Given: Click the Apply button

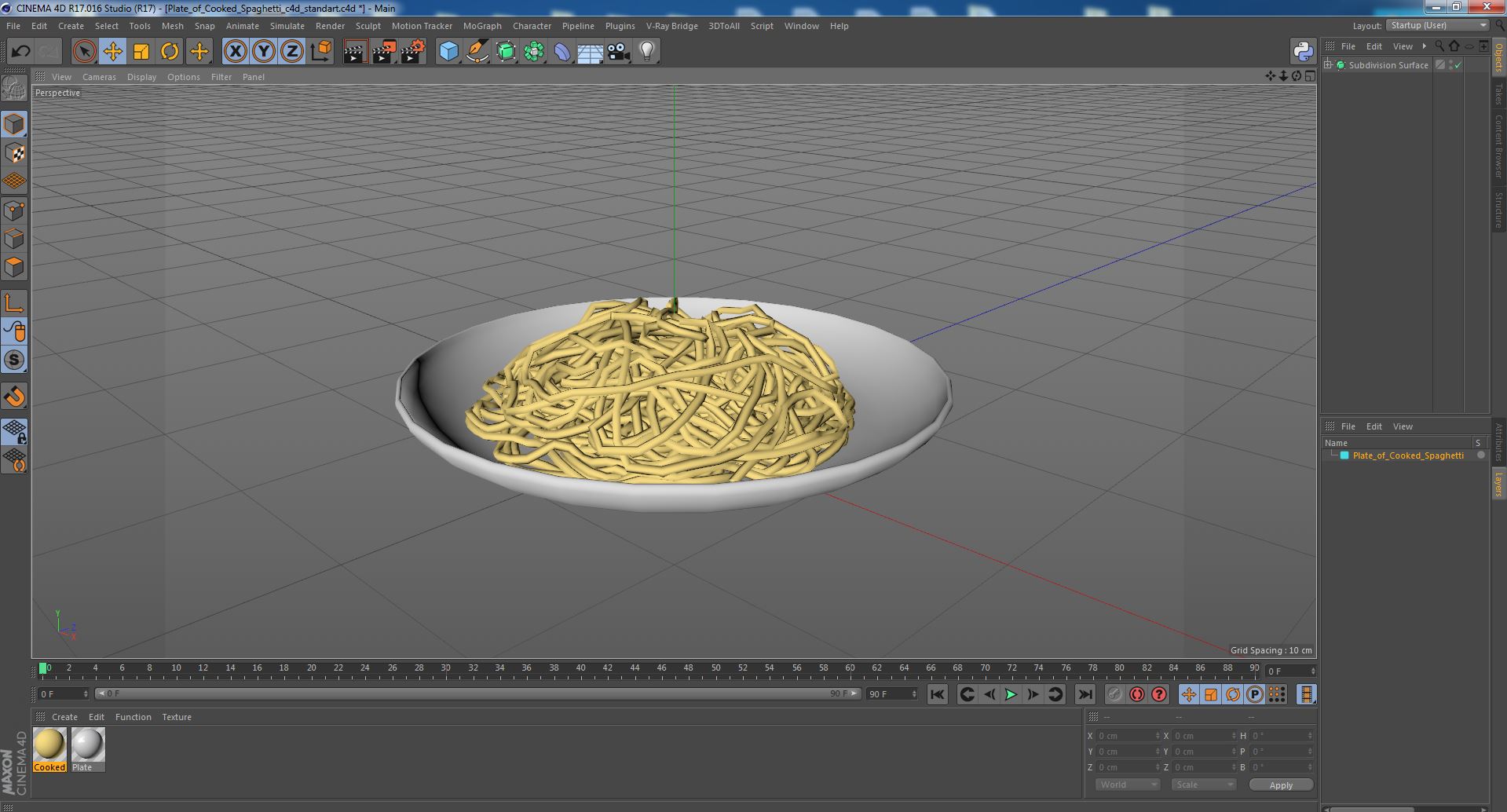Looking at the screenshot, I should [x=1281, y=785].
